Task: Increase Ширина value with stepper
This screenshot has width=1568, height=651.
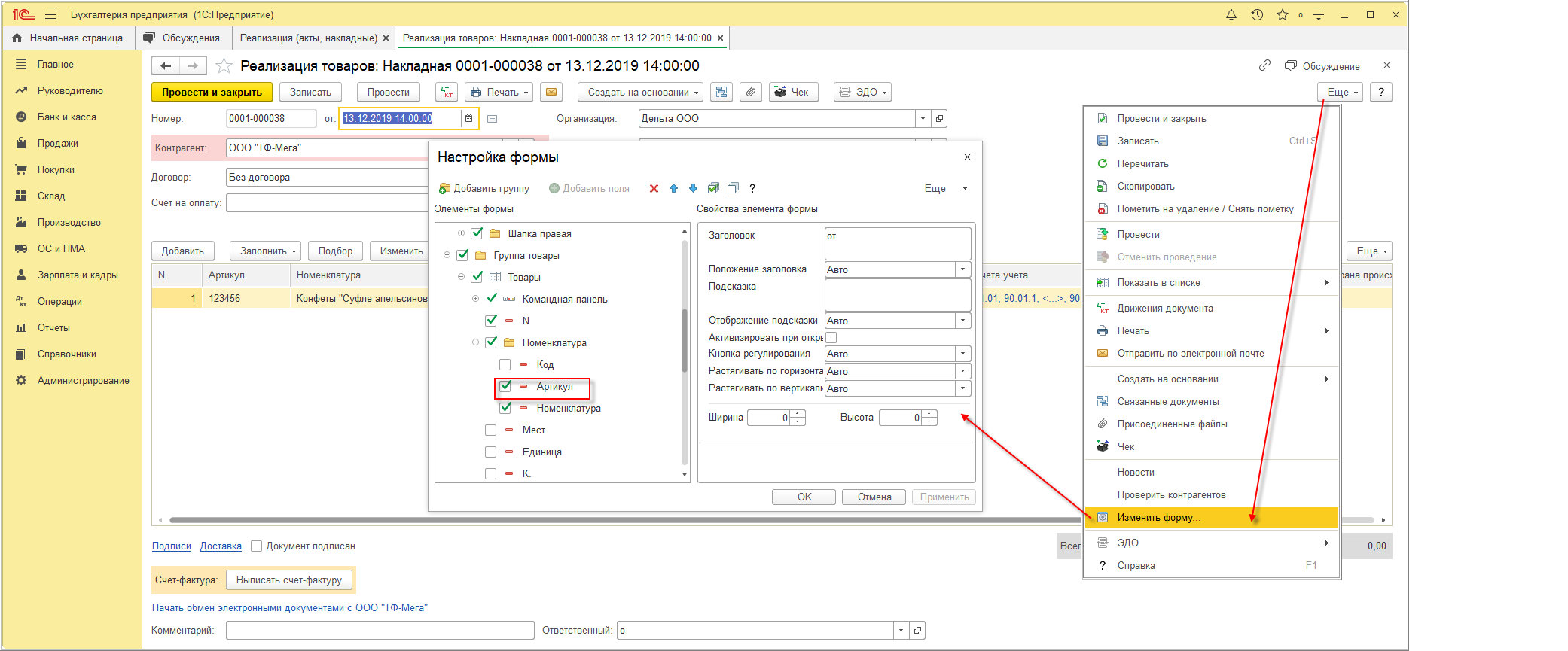Action: click(x=798, y=413)
